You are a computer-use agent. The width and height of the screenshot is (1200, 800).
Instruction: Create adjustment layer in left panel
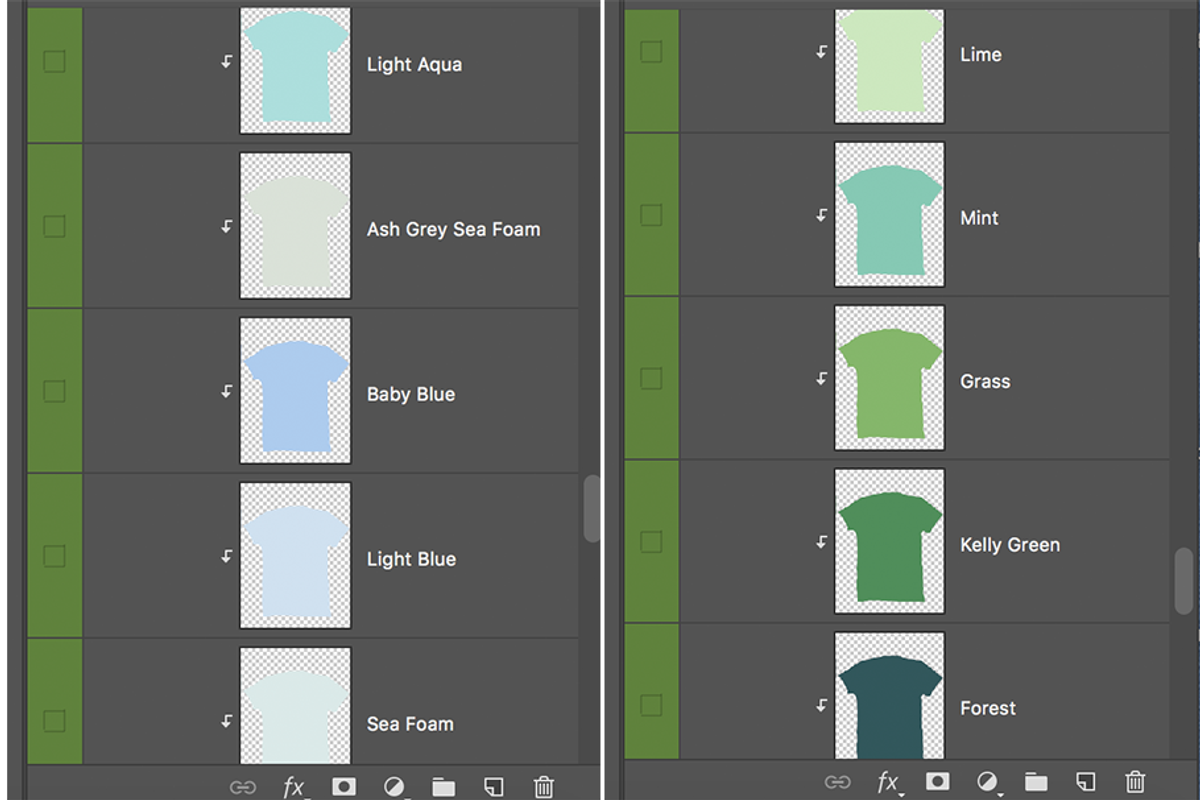click(395, 787)
